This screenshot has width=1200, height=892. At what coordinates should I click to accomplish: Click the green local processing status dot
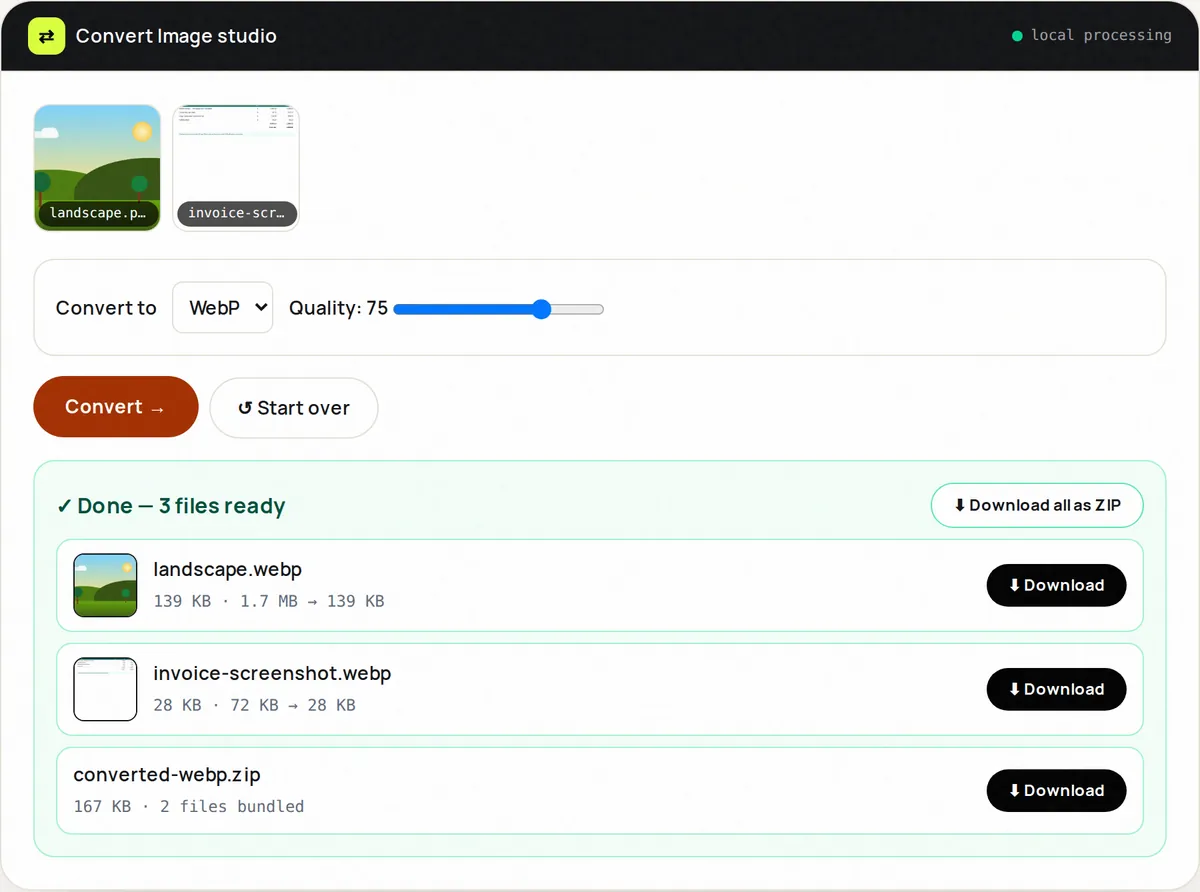tap(1017, 36)
